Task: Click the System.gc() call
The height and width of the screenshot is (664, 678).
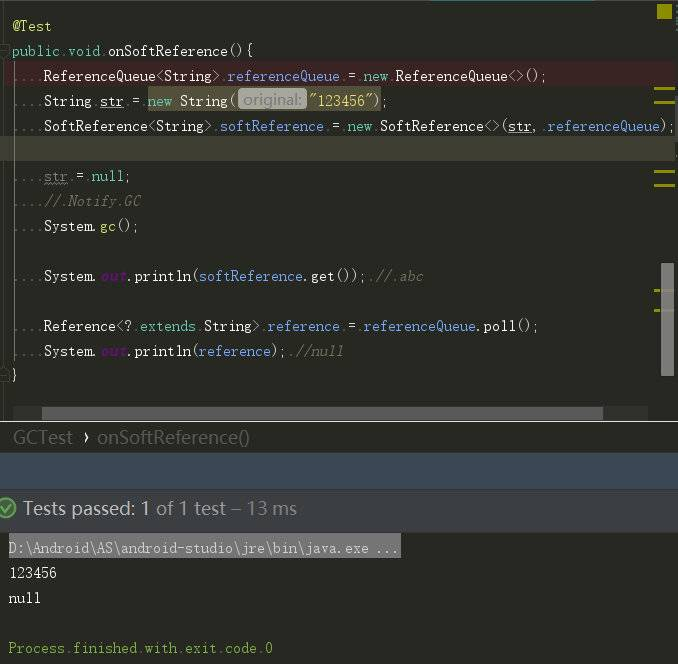Action: pos(90,226)
